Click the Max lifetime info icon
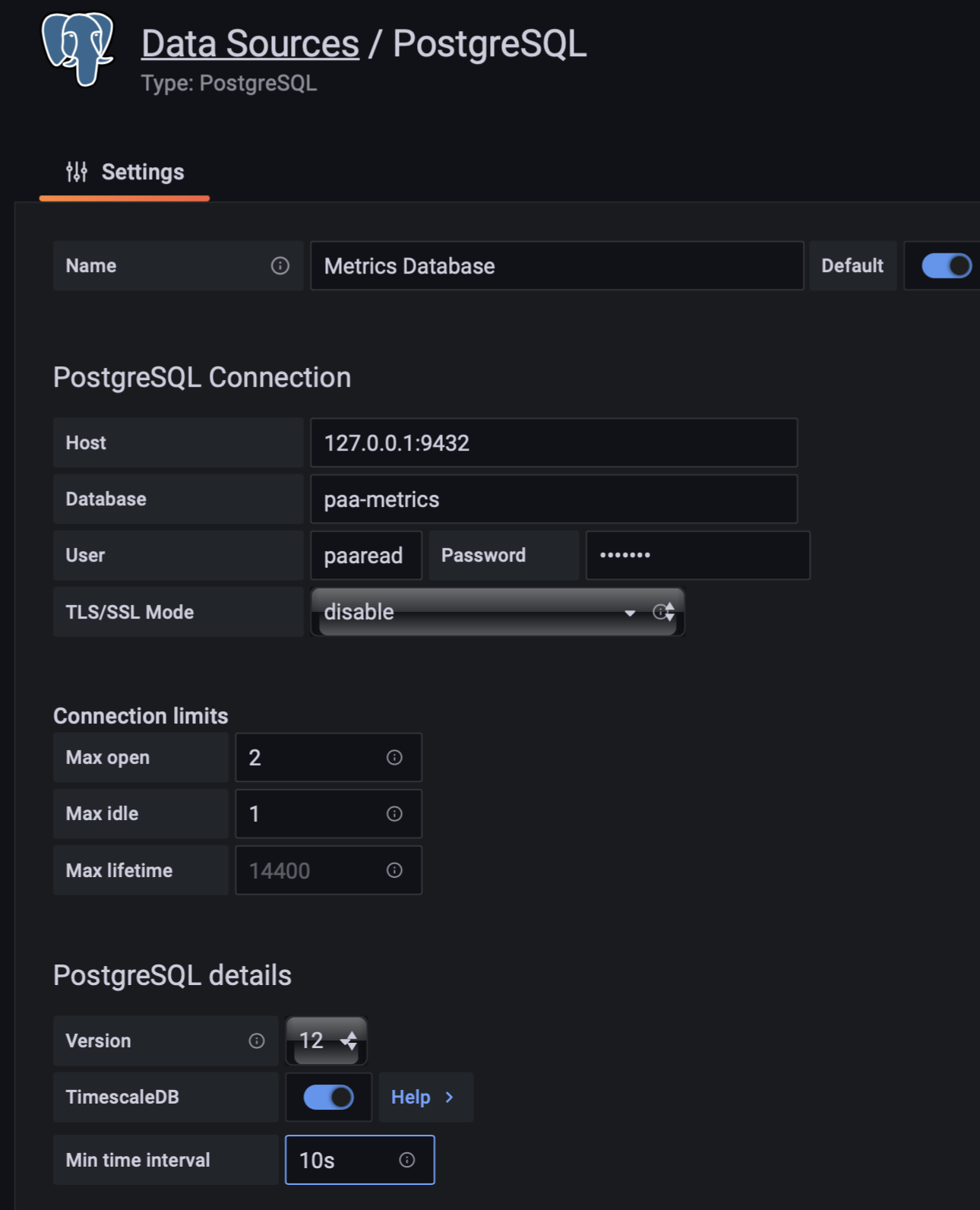The image size is (980, 1210). click(394, 870)
